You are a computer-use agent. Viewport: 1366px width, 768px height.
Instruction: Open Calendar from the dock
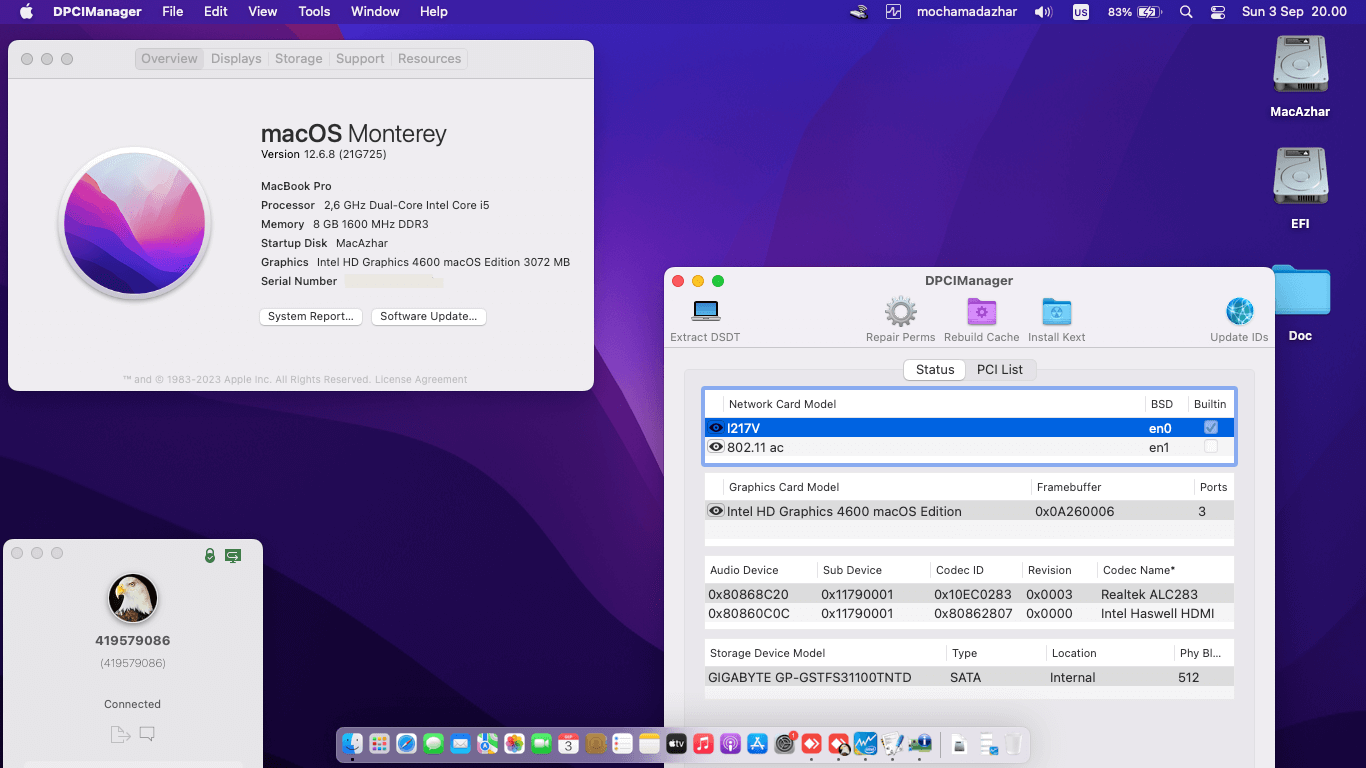[x=568, y=743]
